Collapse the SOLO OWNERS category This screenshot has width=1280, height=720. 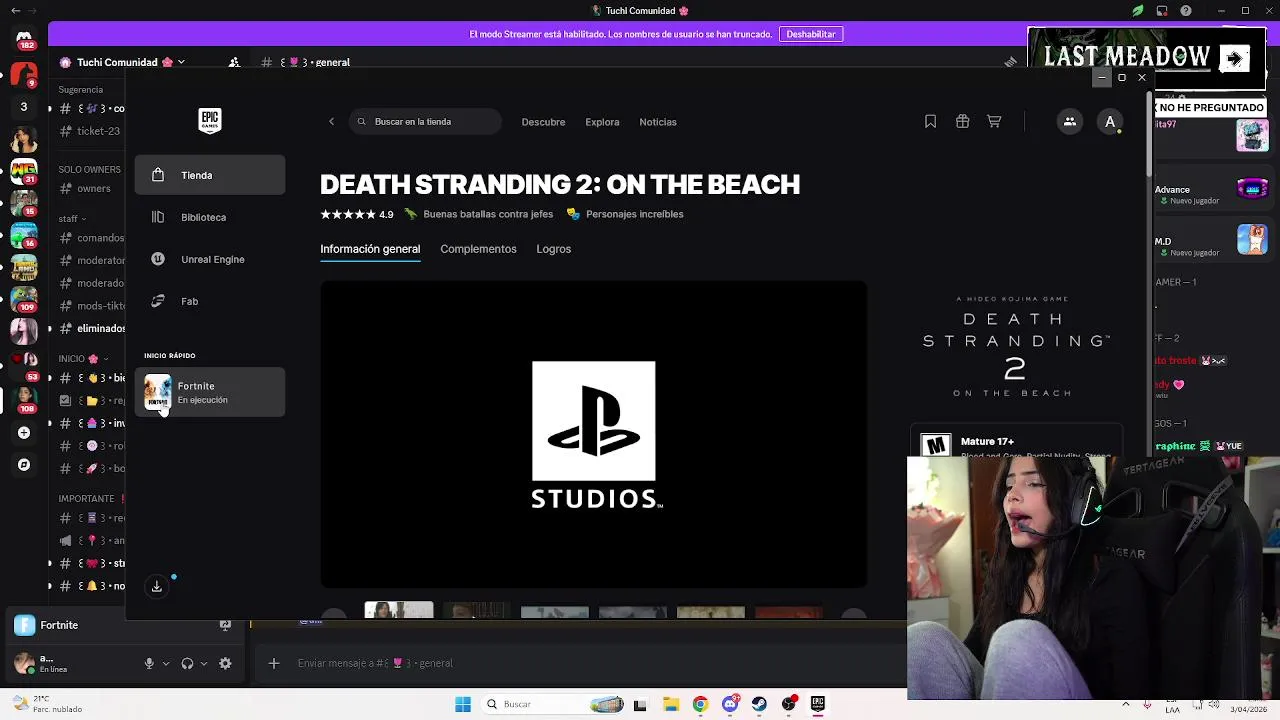(90, 169)
